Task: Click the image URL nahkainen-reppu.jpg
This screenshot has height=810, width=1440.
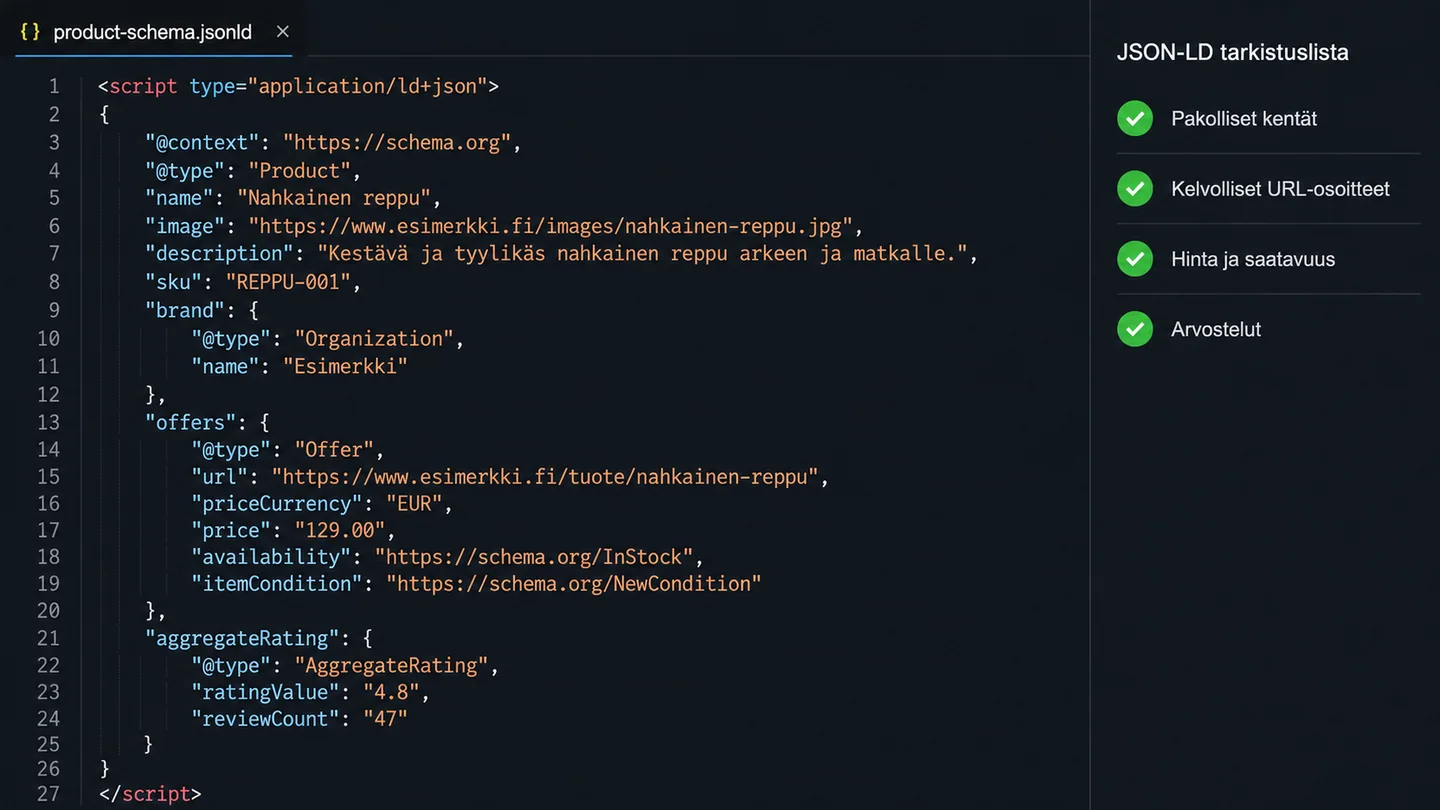Action: (x=550, y=226)
